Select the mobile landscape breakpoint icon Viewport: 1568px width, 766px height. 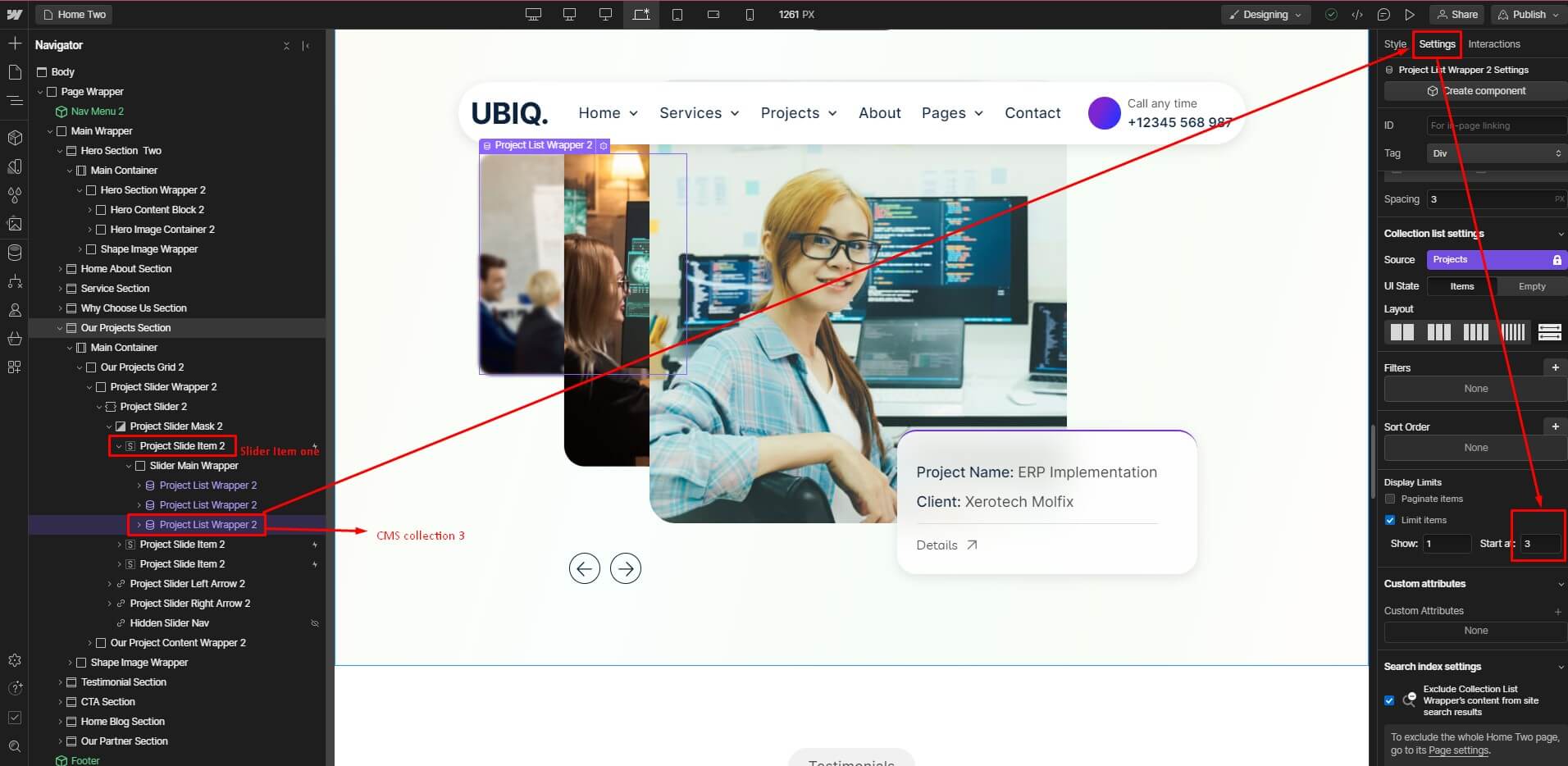pos(713,14)
